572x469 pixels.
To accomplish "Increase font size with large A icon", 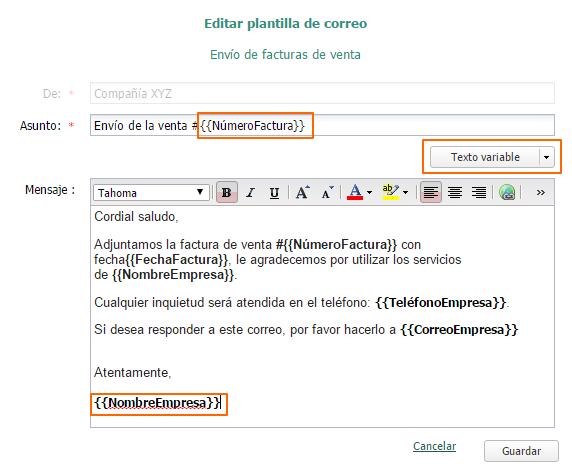I will click(303, 192).
